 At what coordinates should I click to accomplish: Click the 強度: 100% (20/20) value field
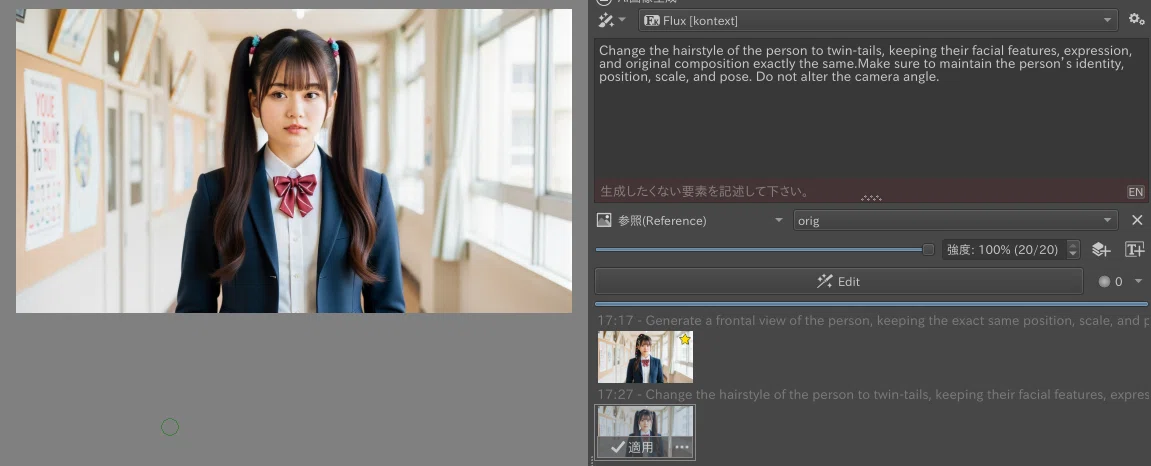click(x=1004, y=250)
